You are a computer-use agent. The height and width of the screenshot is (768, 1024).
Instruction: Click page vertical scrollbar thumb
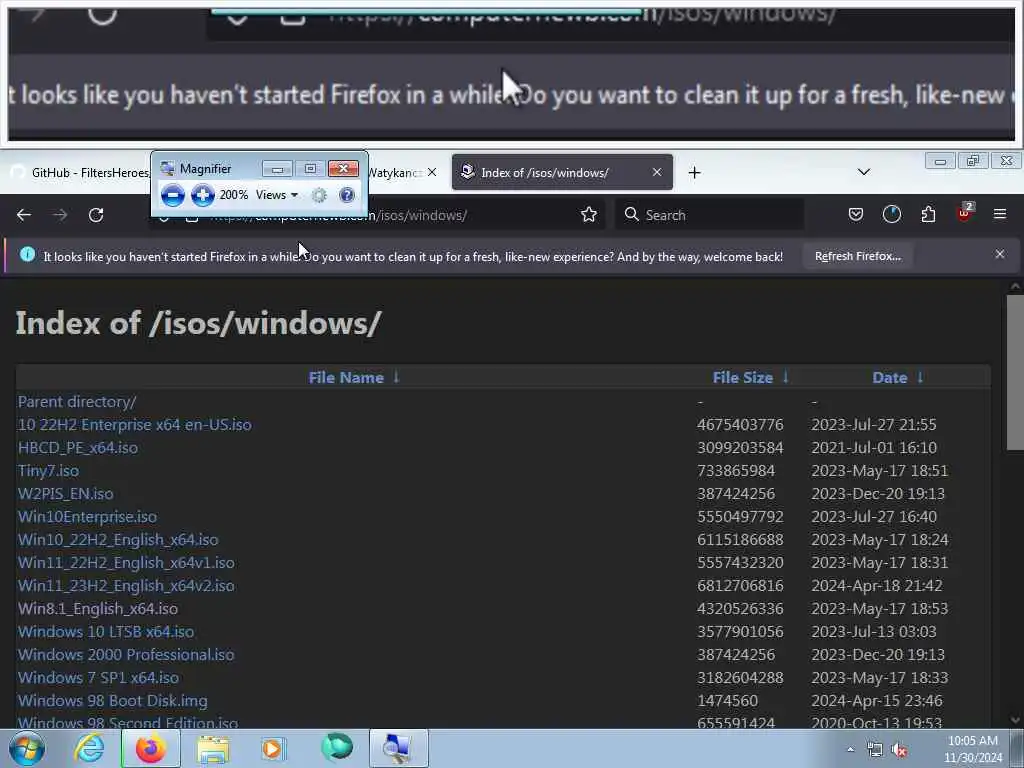pos(1016,372)
